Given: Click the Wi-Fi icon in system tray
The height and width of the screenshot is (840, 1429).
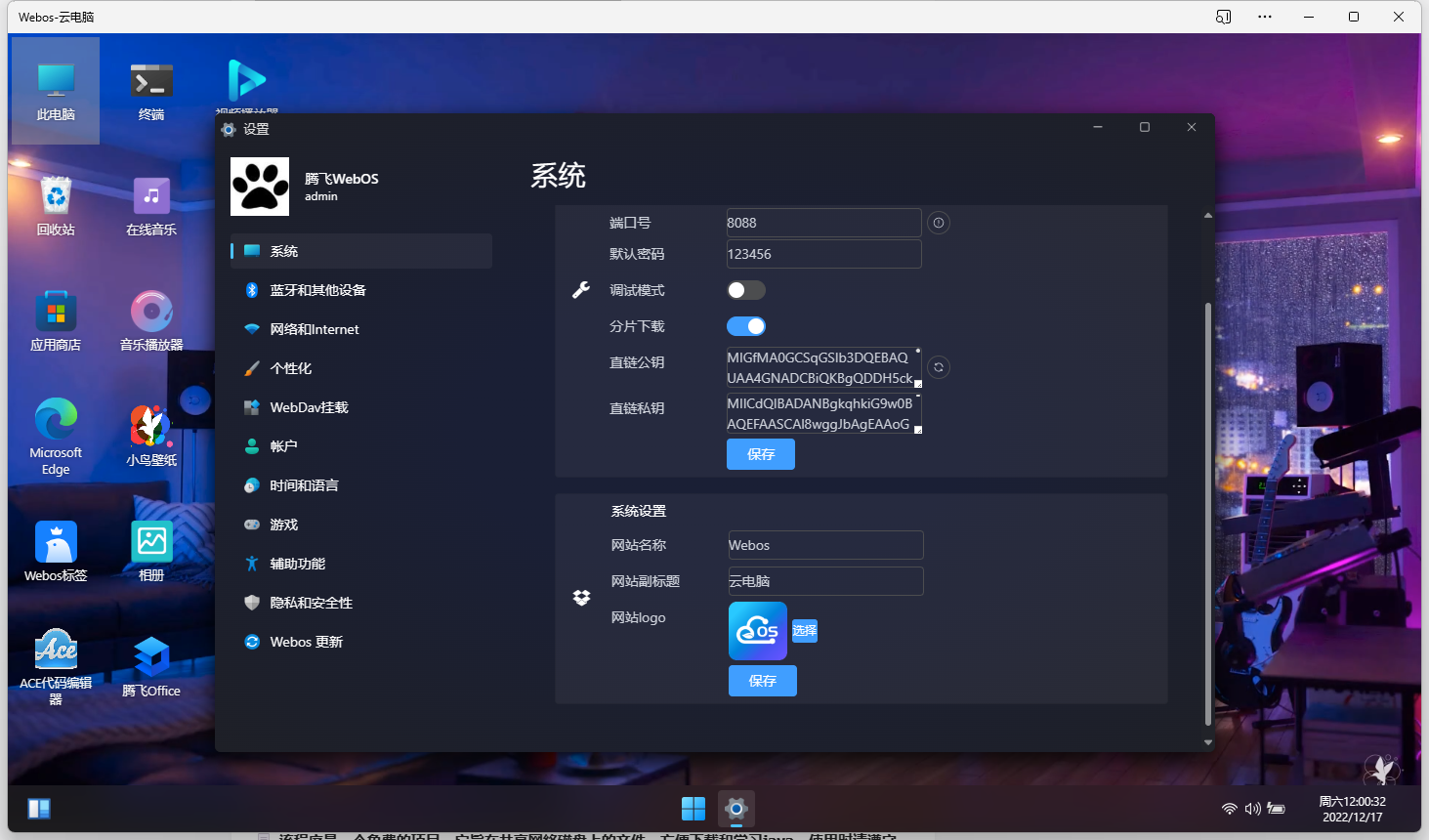Looking at the screenshot, I should [1230, 809].
